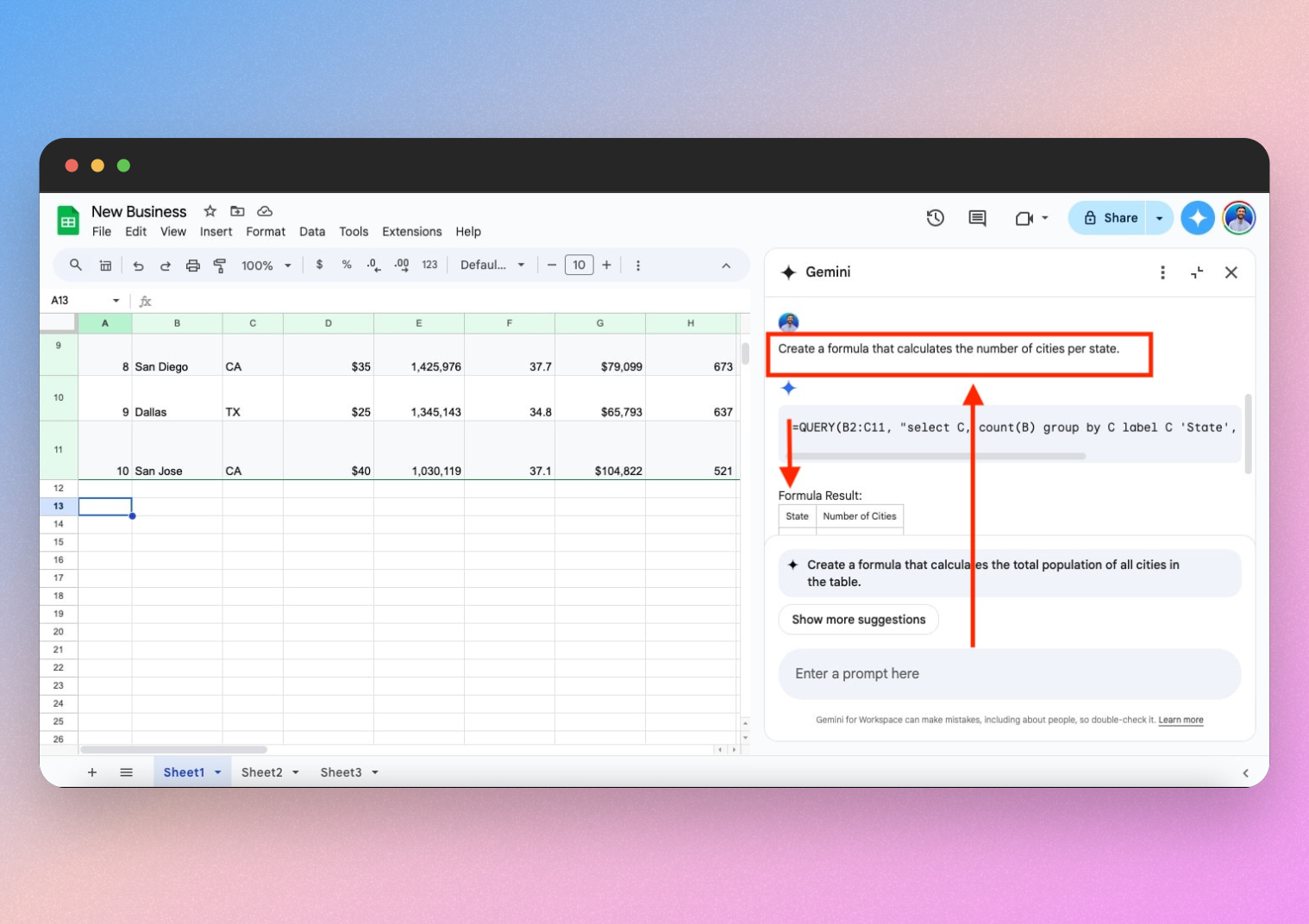
Task: Select cell with value $104,822
Action: 600,451
